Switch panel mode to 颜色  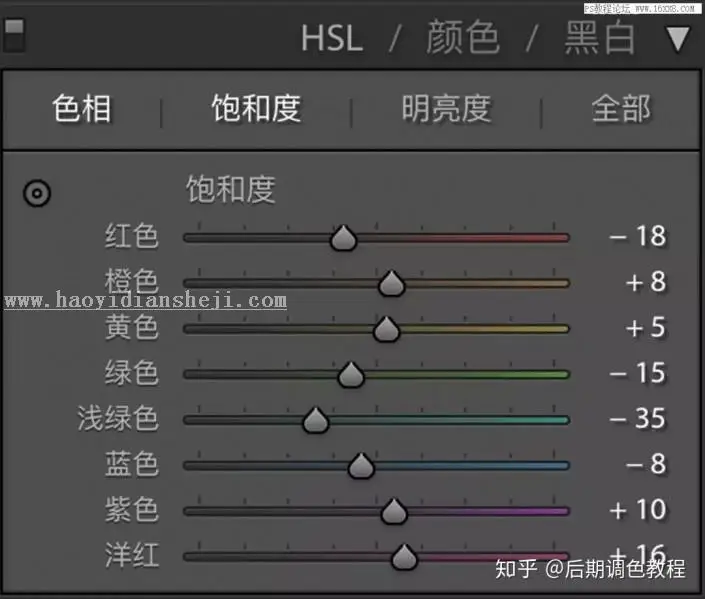click(463, 37)
